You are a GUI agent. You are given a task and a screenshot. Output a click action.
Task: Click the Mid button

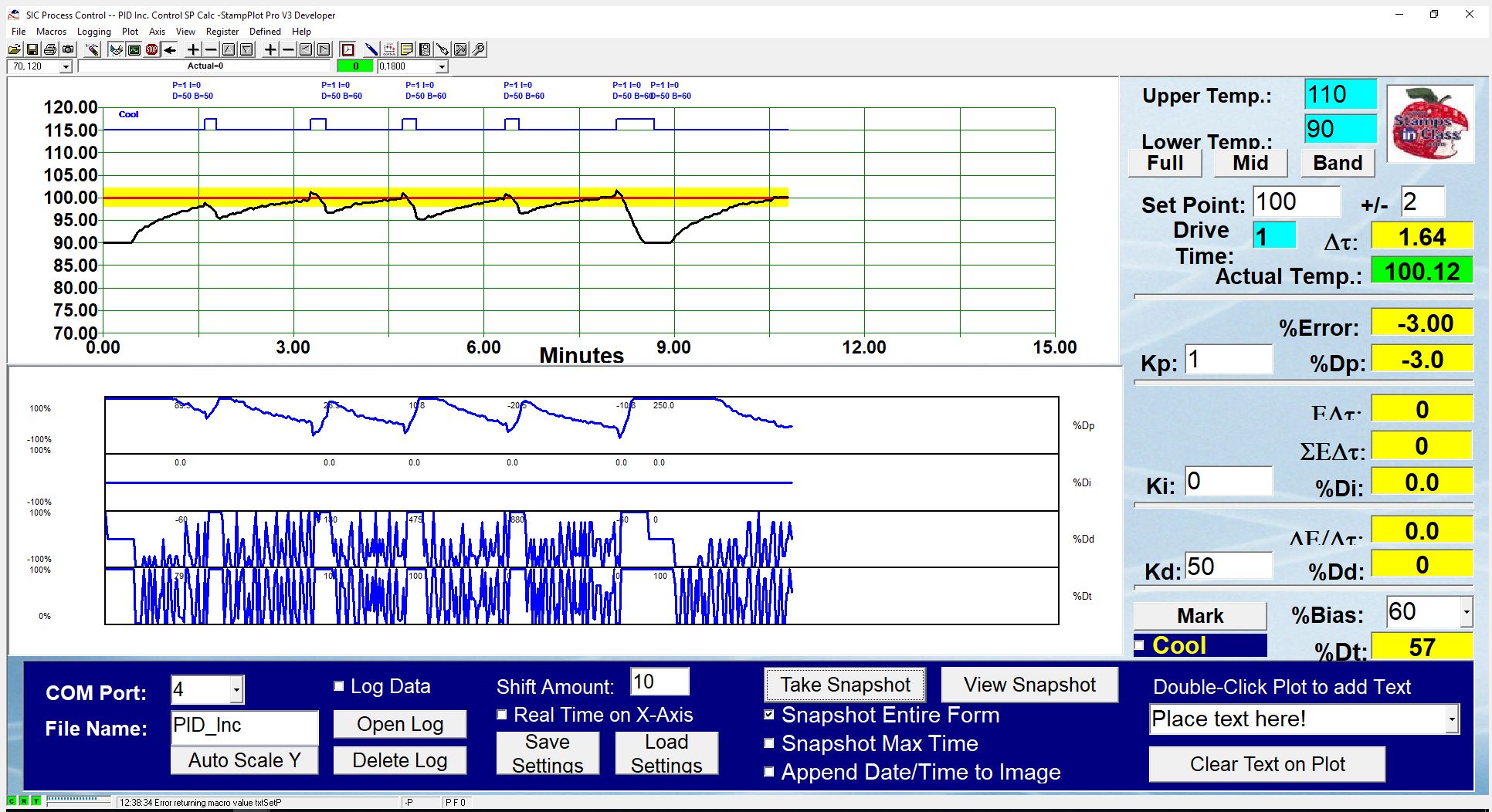1250,163
